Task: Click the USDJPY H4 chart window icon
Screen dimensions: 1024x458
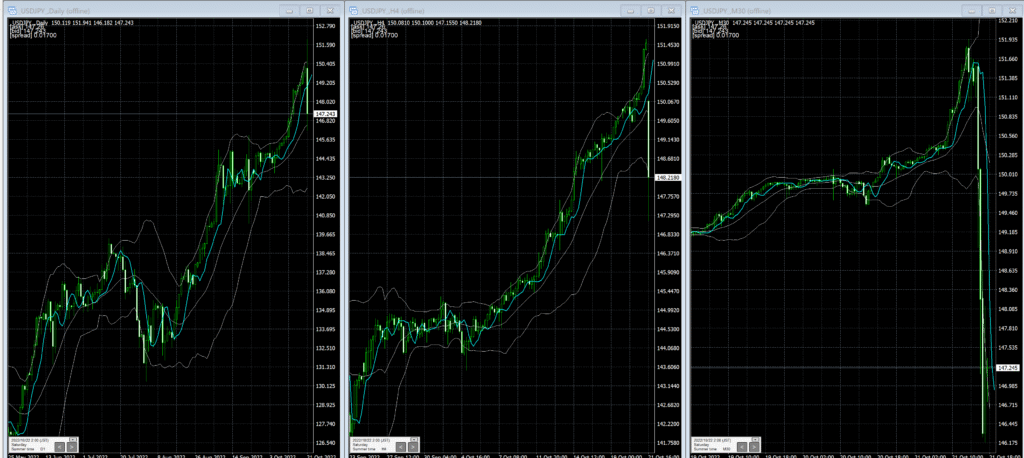Action: click(x=354, y=10)
